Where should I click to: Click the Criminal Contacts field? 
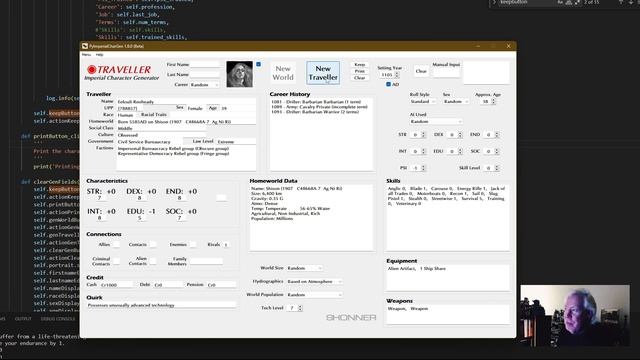pyautogui.click(x=116, y=261)
